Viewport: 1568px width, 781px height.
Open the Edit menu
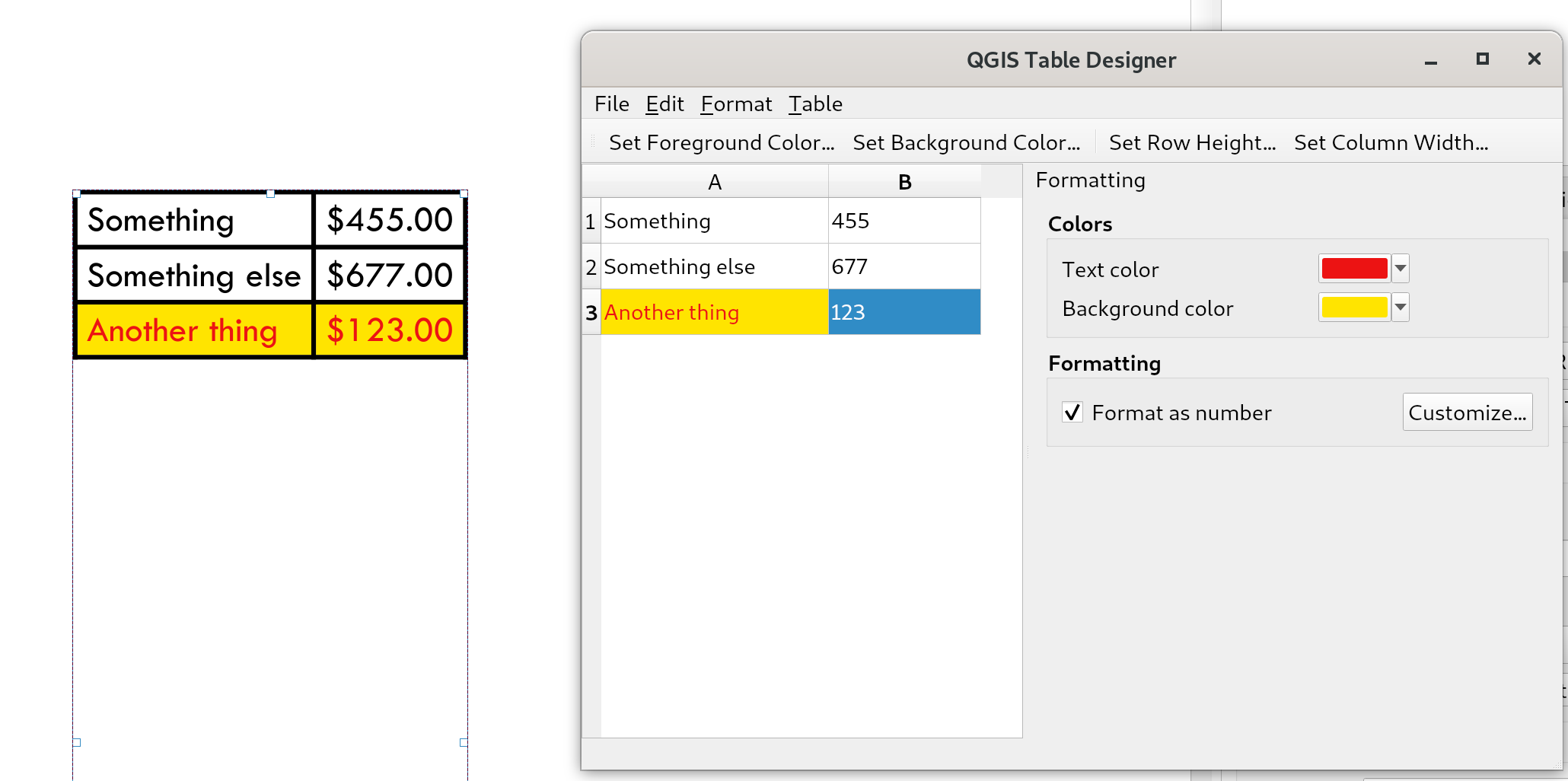(x=664, y=104)
